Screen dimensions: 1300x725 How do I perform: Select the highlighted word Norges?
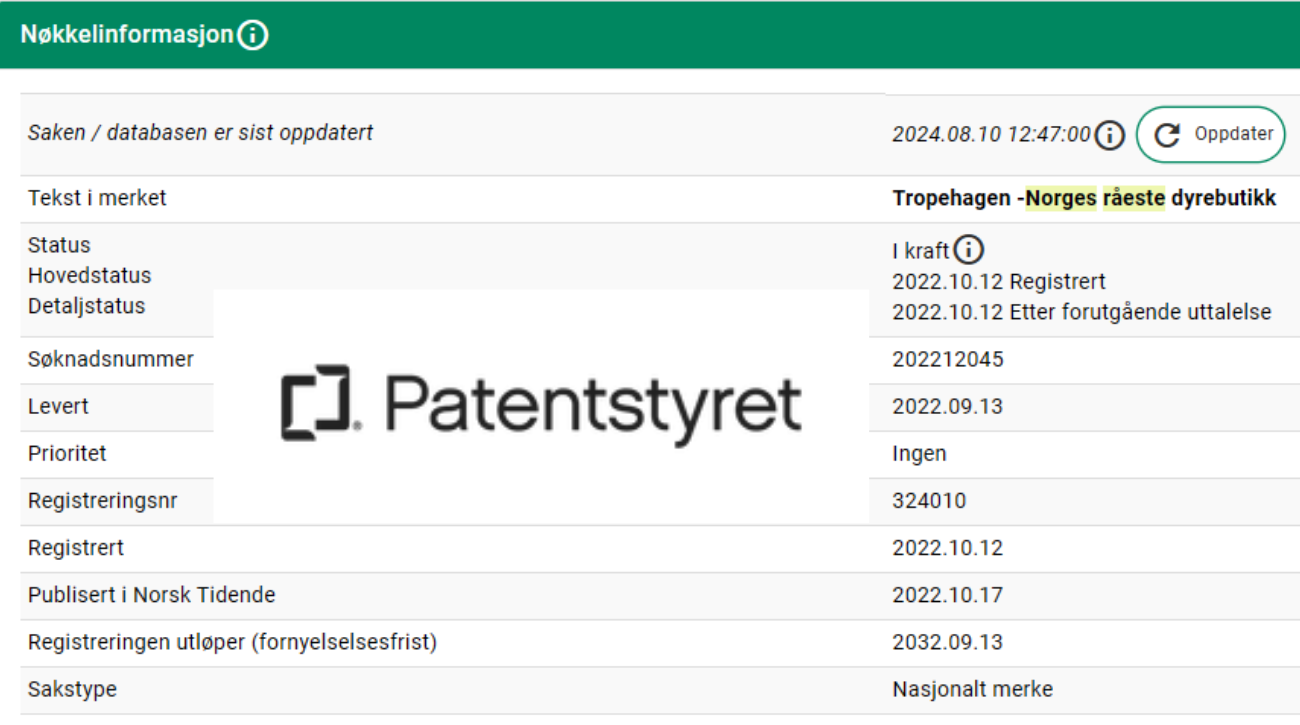[x=1061, y=198]
